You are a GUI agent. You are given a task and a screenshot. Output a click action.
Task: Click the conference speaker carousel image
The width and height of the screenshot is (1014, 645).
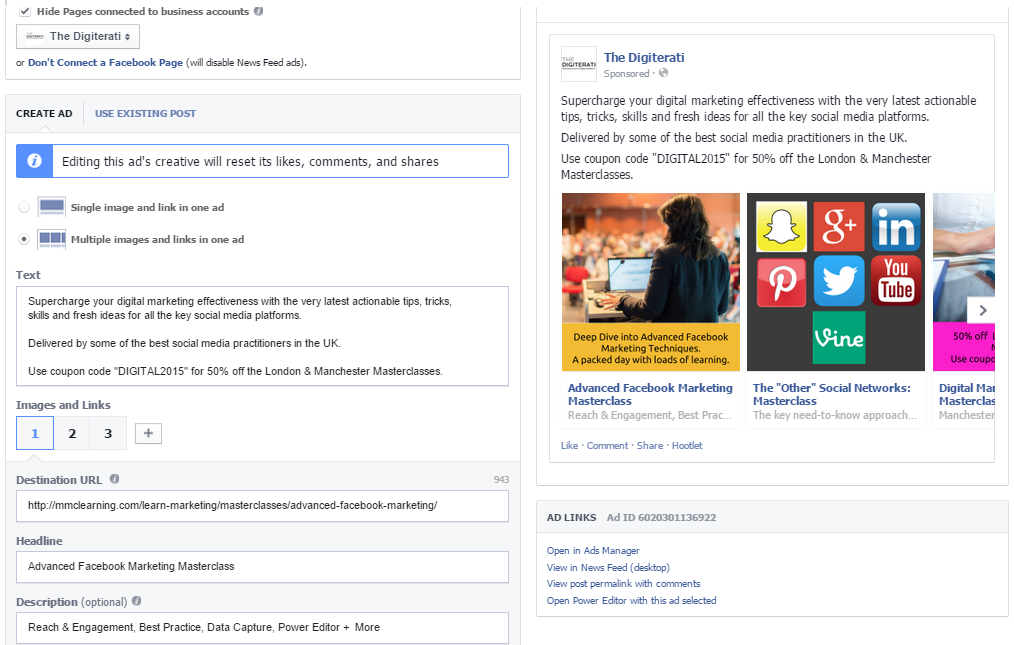[x=651, y=282]
